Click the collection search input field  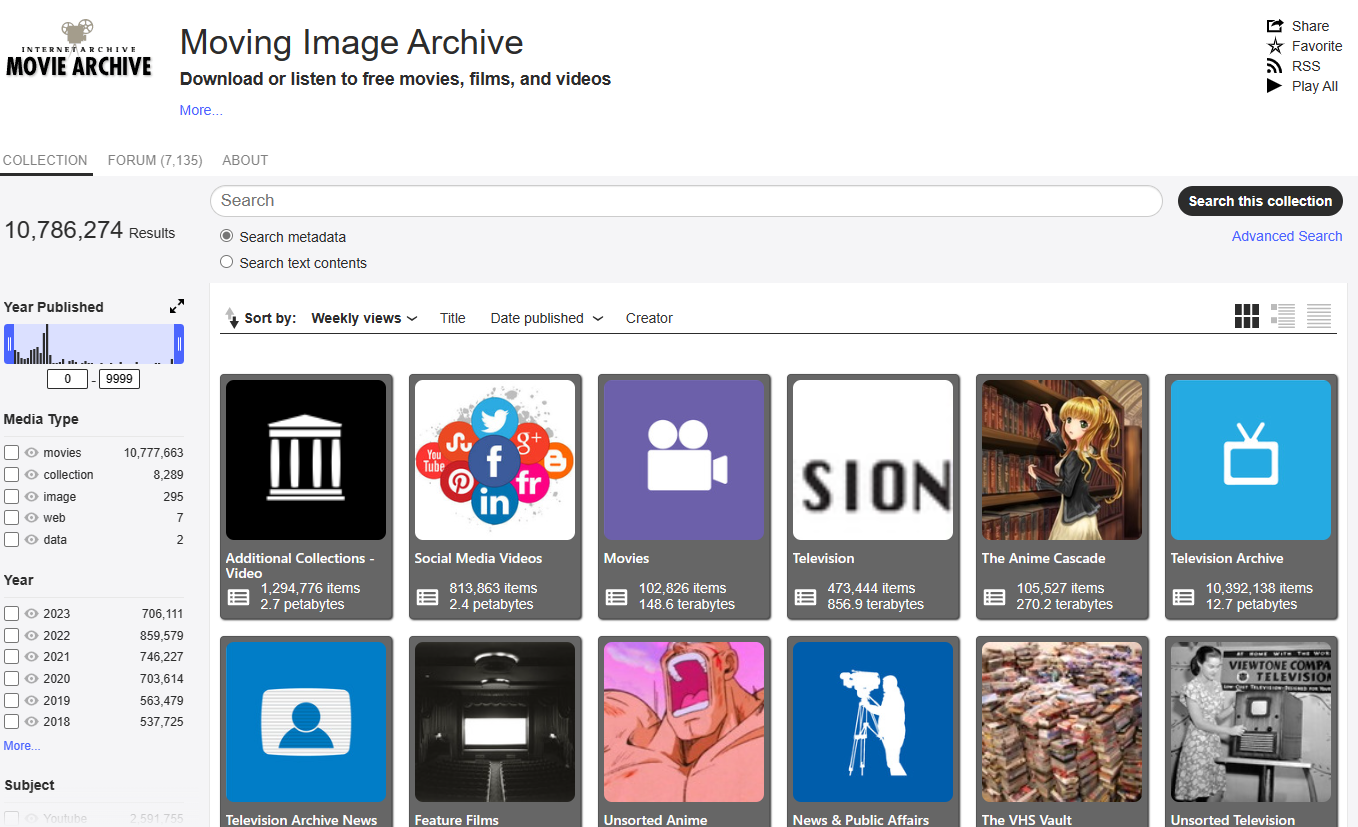[x=686, y=201]
